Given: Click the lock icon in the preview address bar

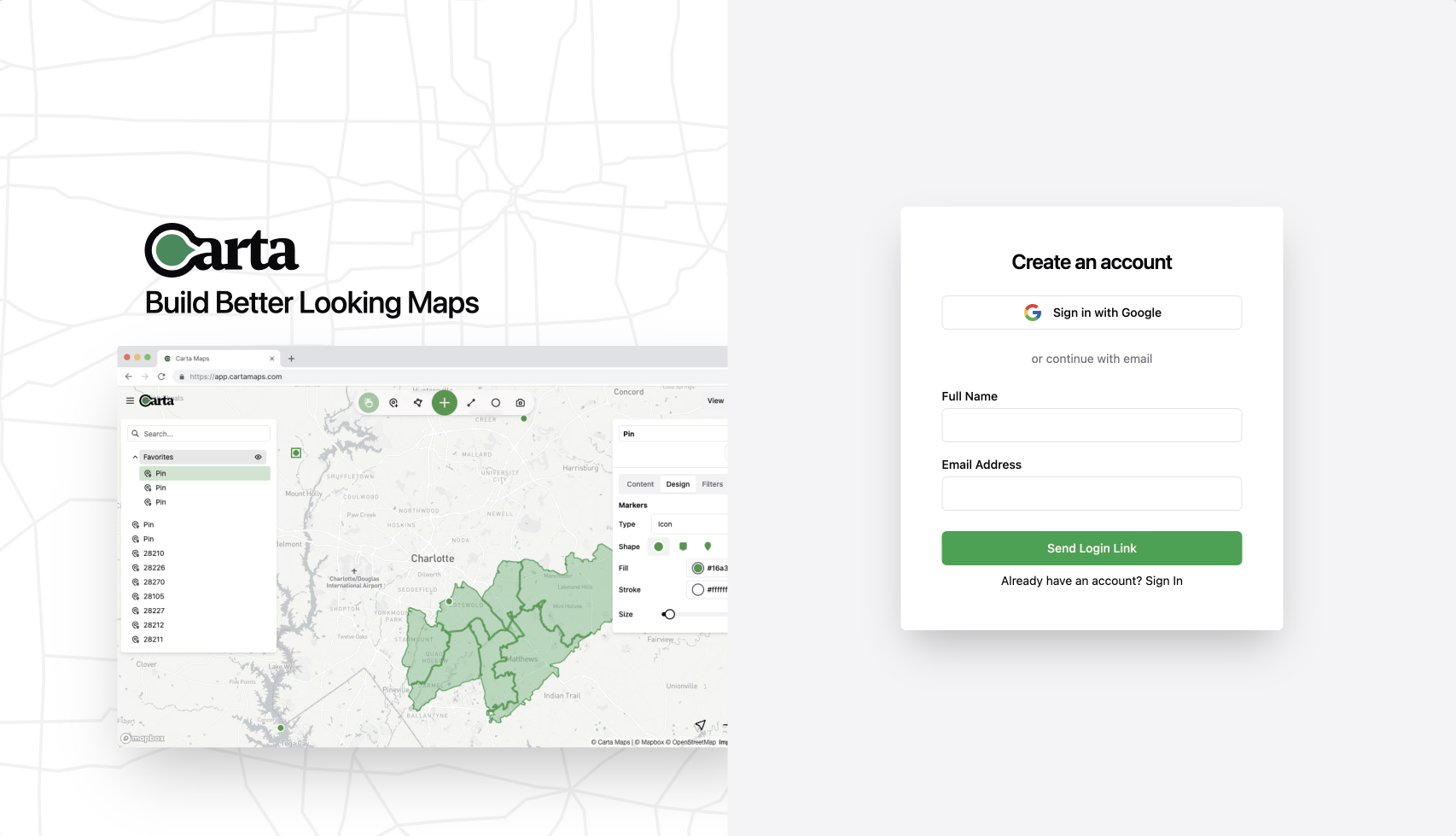Looking at the screenshot, I should point(182,377).
